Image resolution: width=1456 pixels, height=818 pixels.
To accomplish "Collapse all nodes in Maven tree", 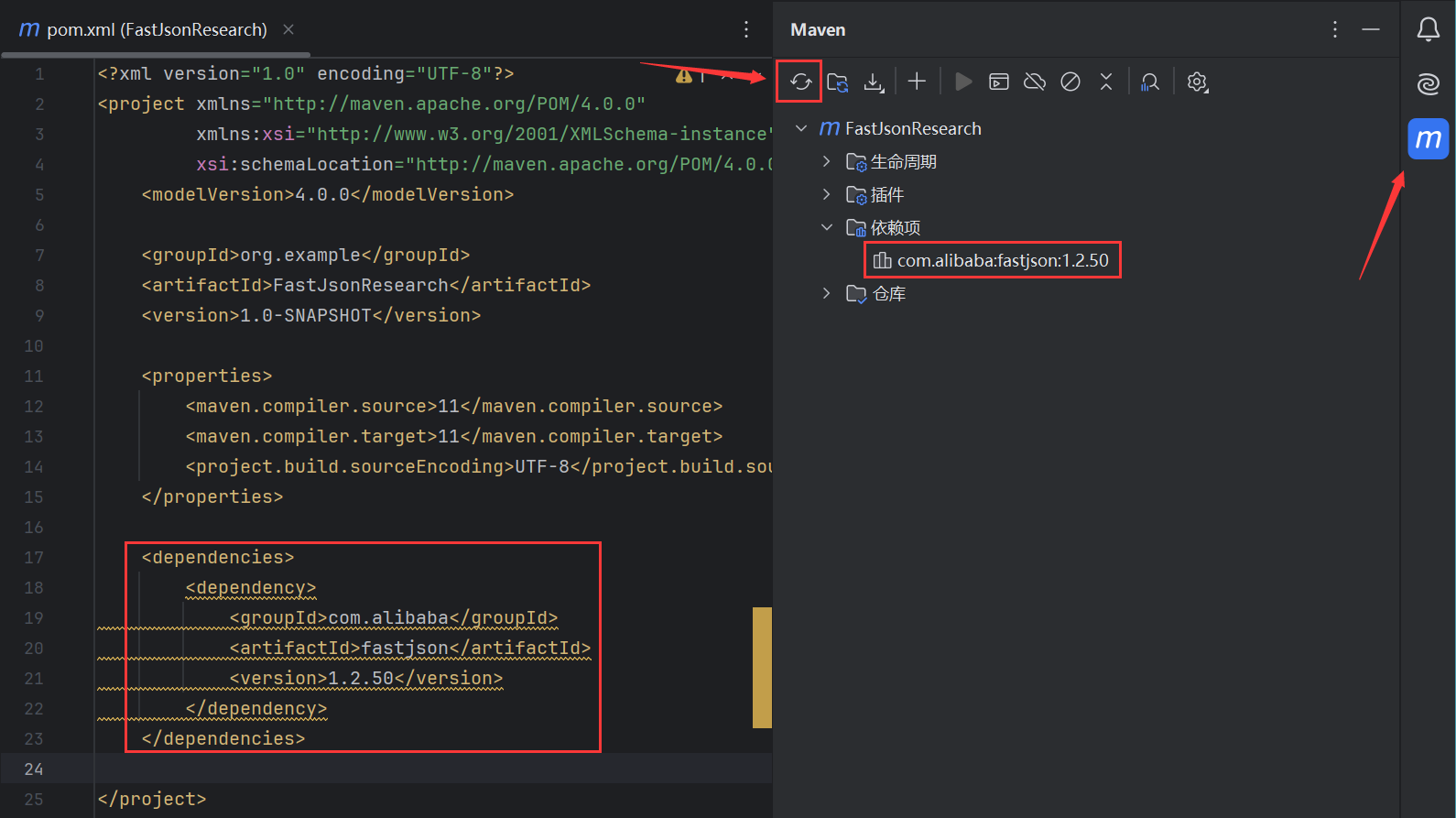I will coord(1106,82).
